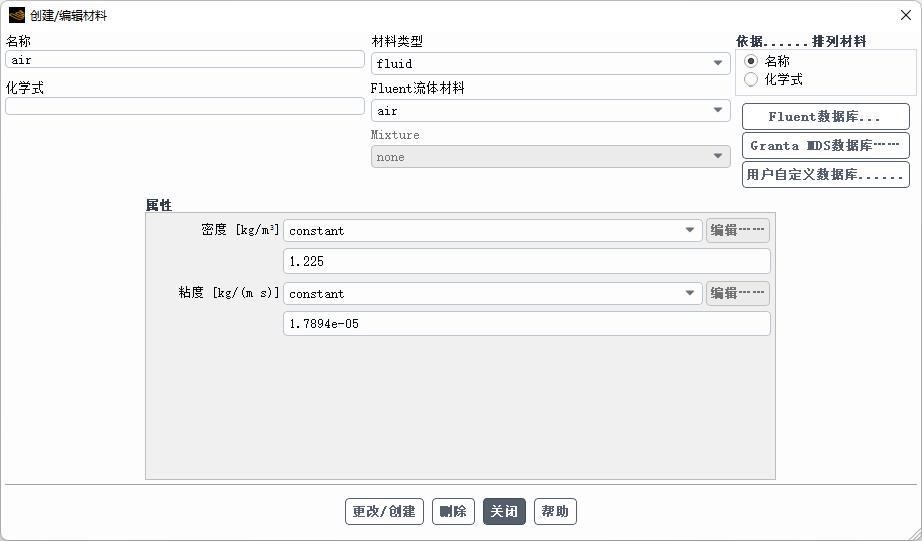This screenshot has height=541, width=922.
Task: Click the 删除 button
Action: click(453, 512)
